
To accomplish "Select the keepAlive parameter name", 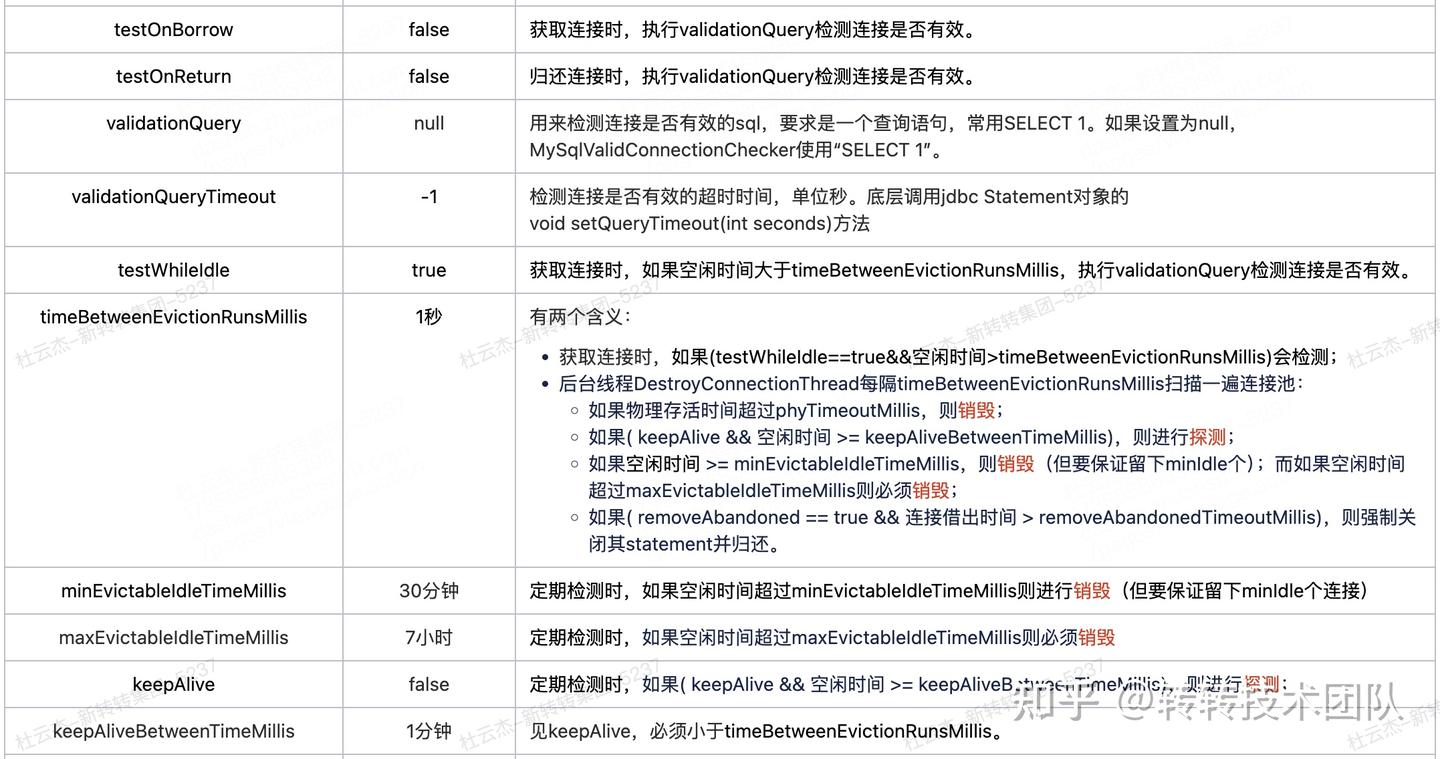I will pos(173,684).
